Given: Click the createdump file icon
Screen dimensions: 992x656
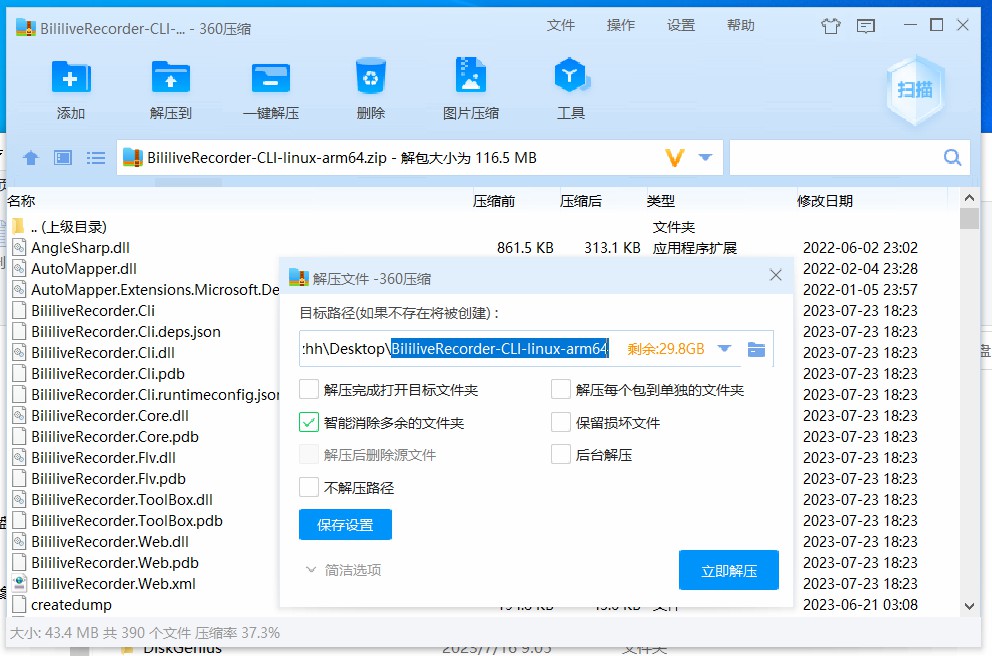Looking at the screenshot, I should (x=20, y=604).
